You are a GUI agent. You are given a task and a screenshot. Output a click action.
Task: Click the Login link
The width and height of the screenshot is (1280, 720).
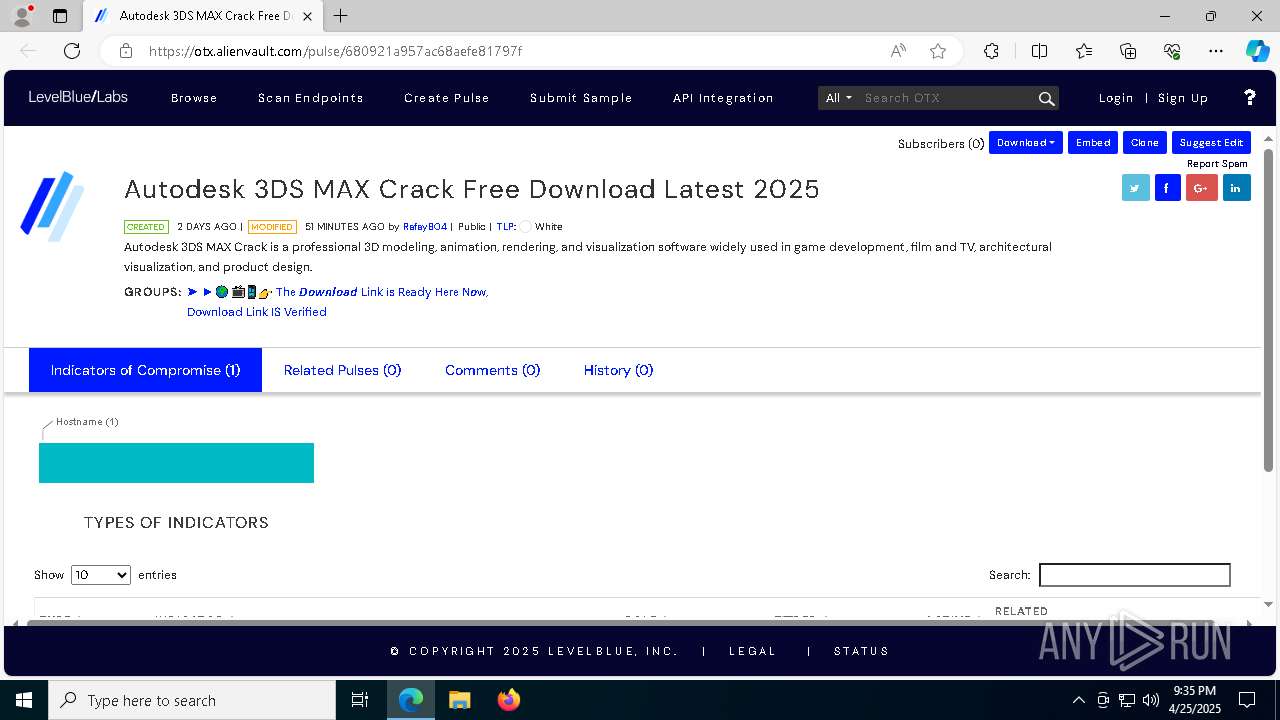click(x=1116, y=98)
